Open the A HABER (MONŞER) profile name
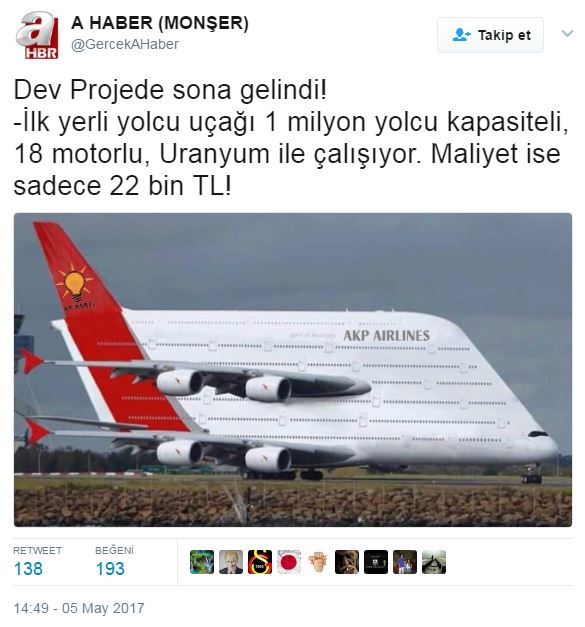Image resolution: width=585 pixels, height=627 pixels. pos(160,23)
